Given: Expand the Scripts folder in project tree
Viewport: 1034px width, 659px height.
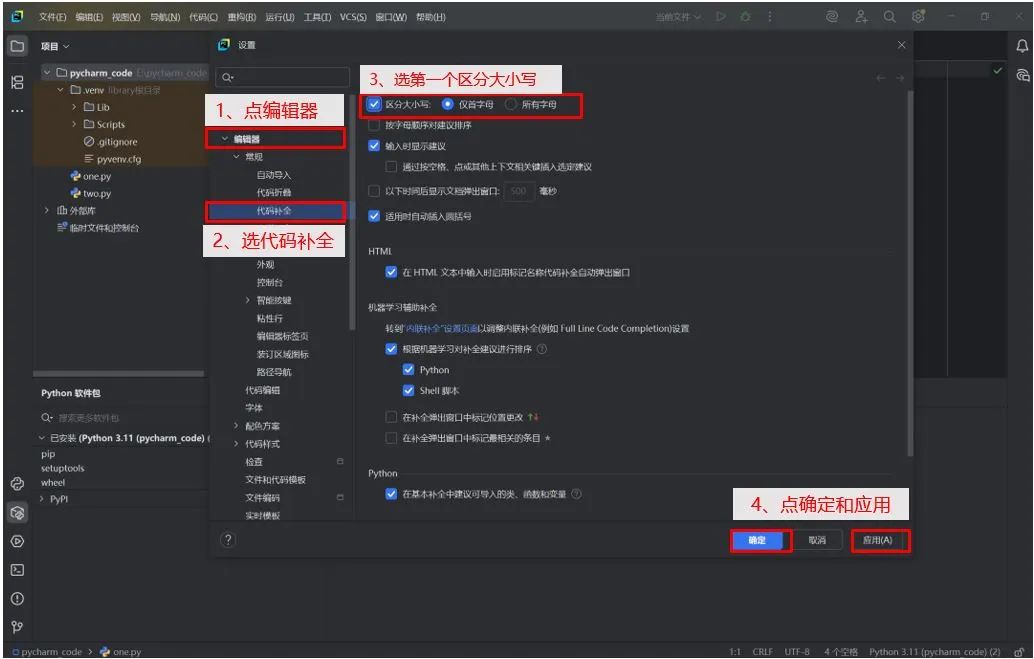Looking at the screenshot, I should click(x=74, y=124).
